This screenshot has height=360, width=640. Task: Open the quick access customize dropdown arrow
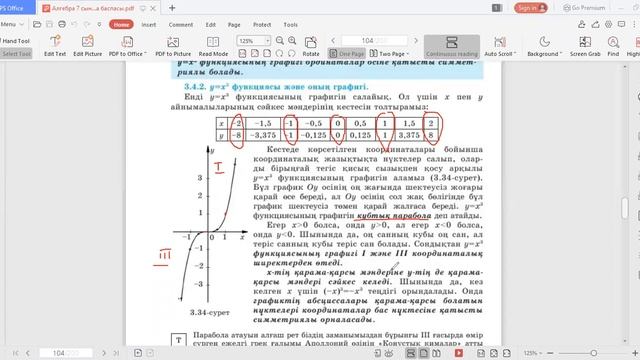pyautogui.click(x=99, y=24)
